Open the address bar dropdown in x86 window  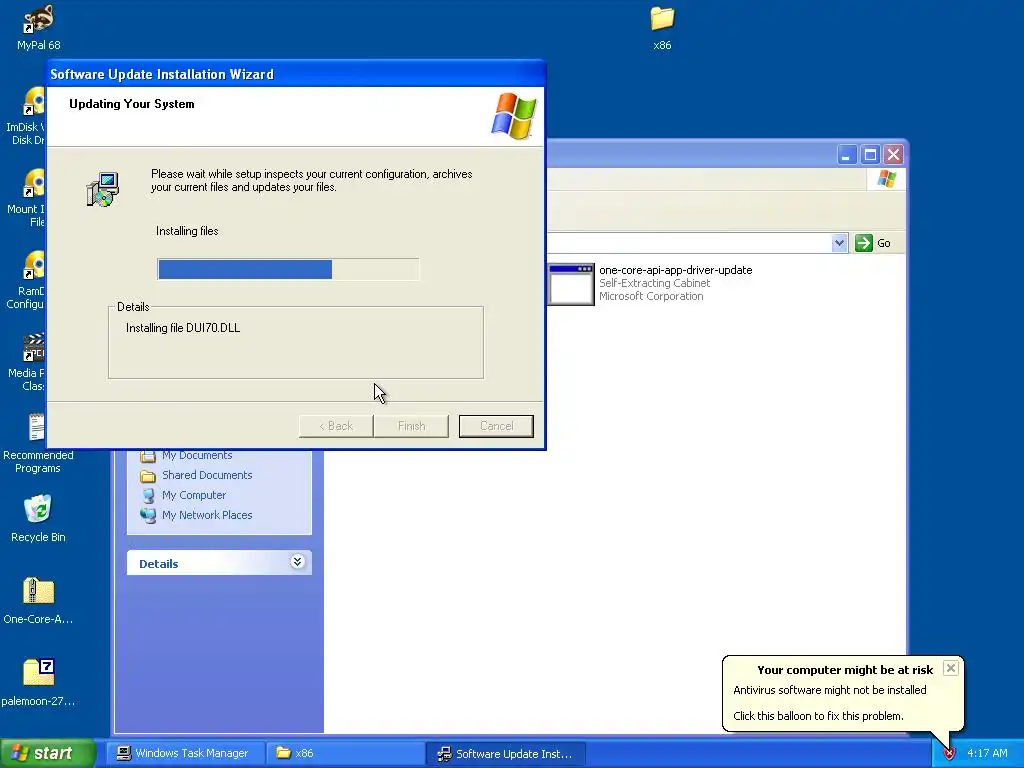coord(839,243)
